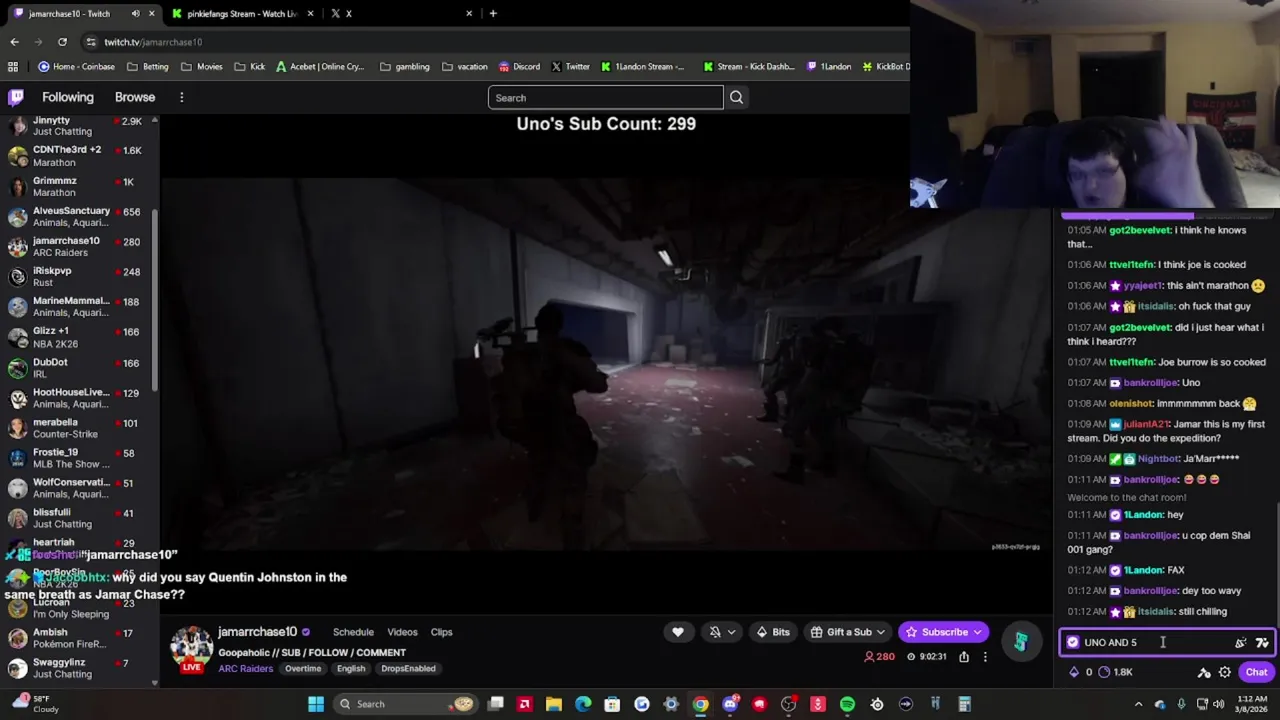The width and height of the screenshot is (1280, 720).
Task: Mute the jamarrchase10 Twitch tab audio
Action: pos(135,14)
